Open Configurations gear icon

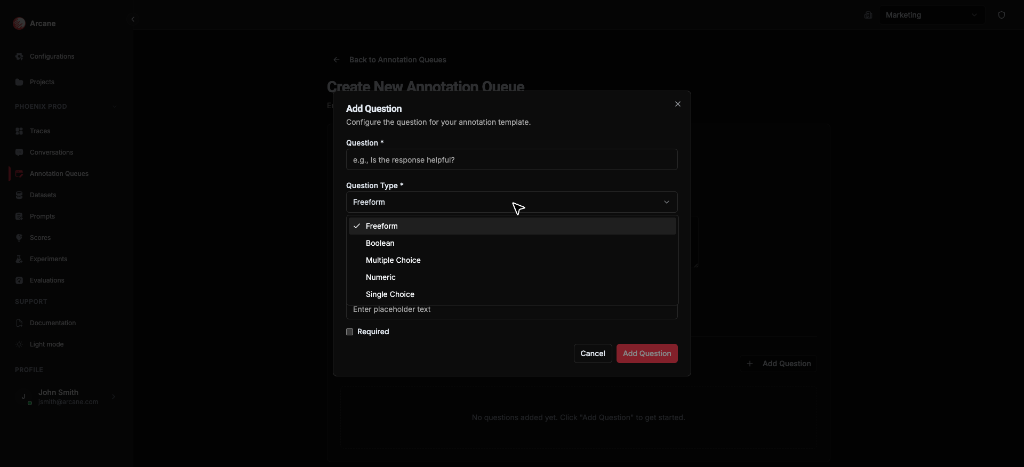pyautogui.click(x=19, y=57)
